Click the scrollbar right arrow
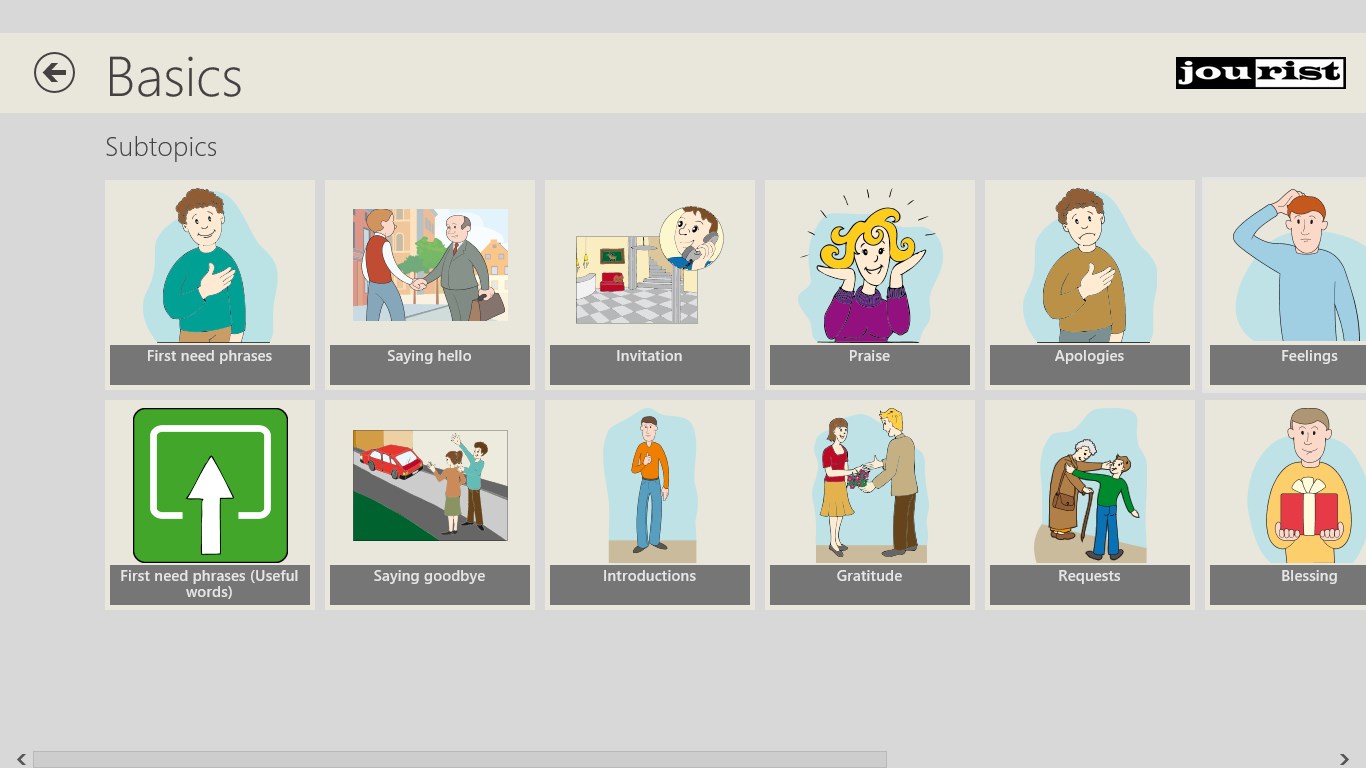The width and height of the screenshot is (1366, 768). click(x=1345, y=760)
